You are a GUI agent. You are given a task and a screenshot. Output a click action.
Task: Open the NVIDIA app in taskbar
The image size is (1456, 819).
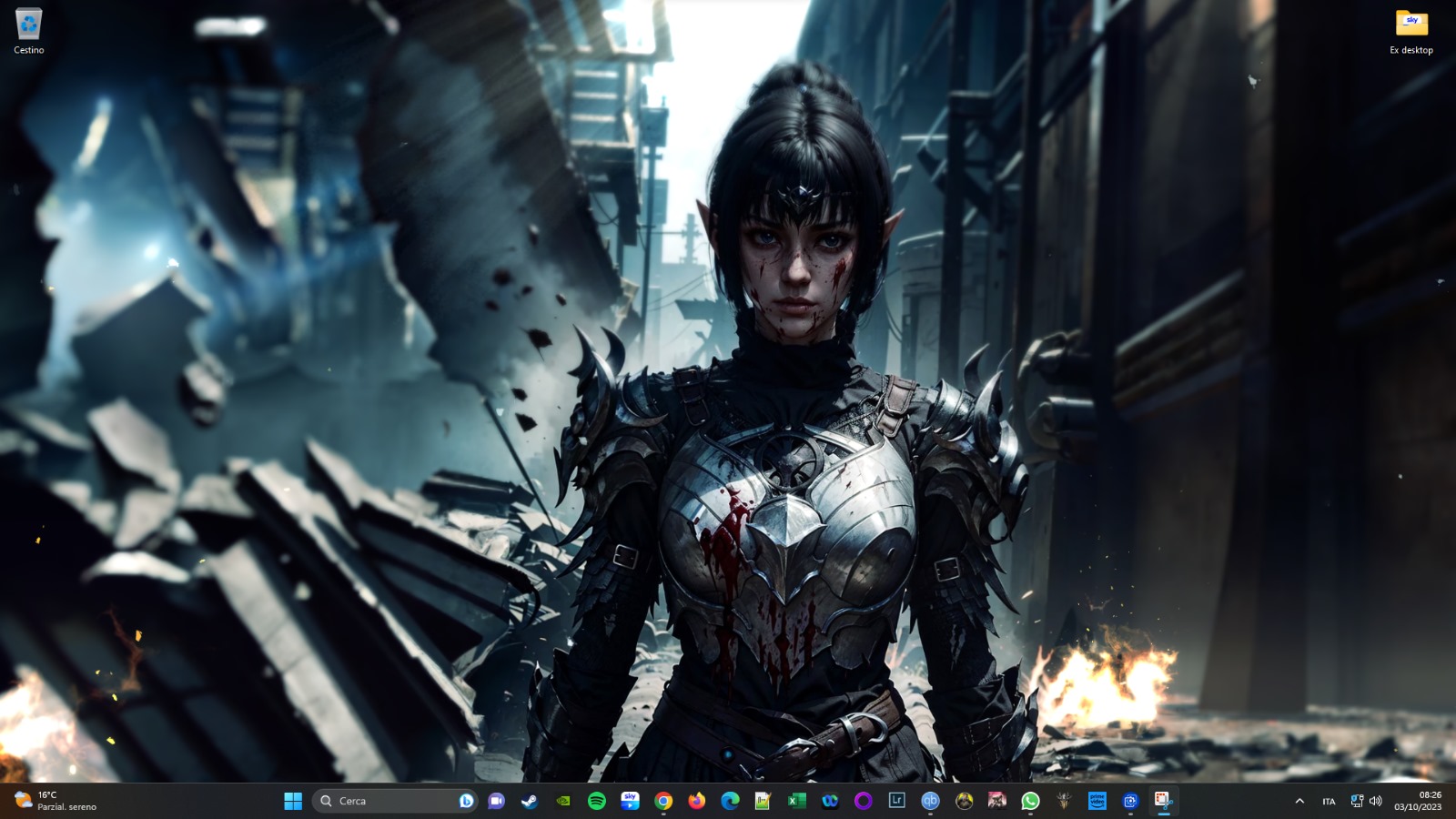click(x=563, y=801)
